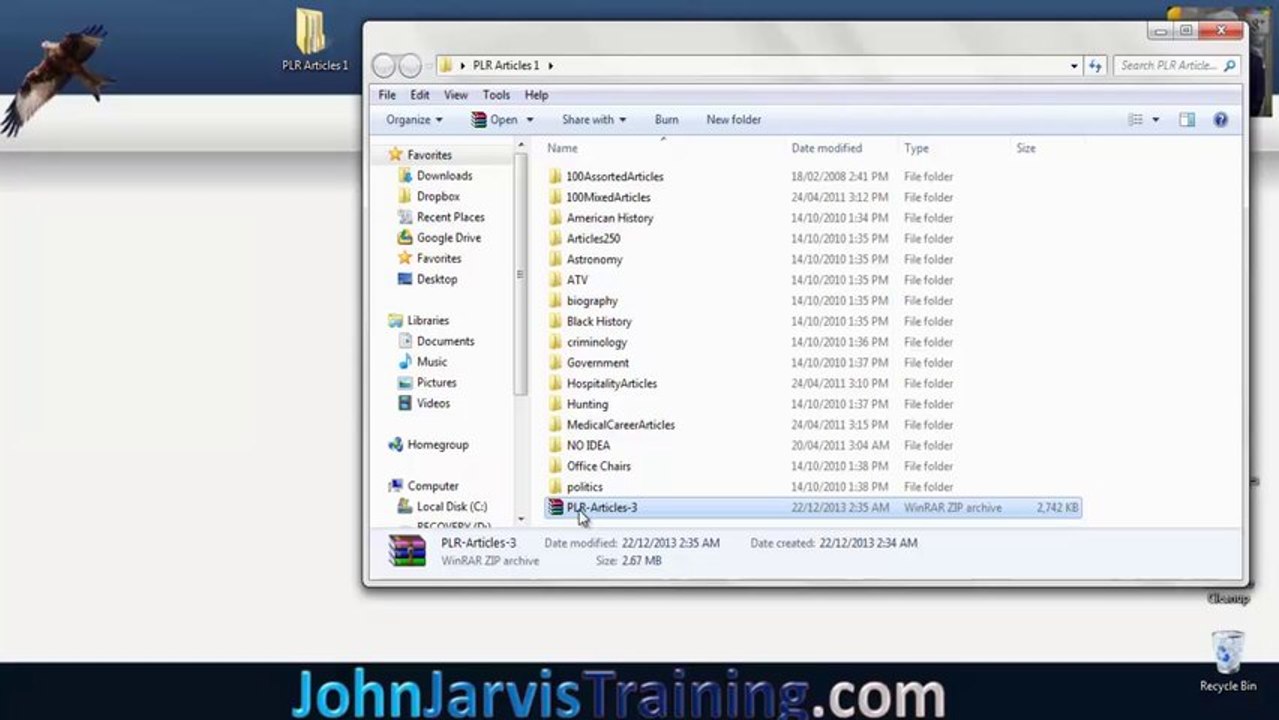This screenshot has width=1279, height=720.
Task: Open the views options dropdown arrow
Action: 1156,120
